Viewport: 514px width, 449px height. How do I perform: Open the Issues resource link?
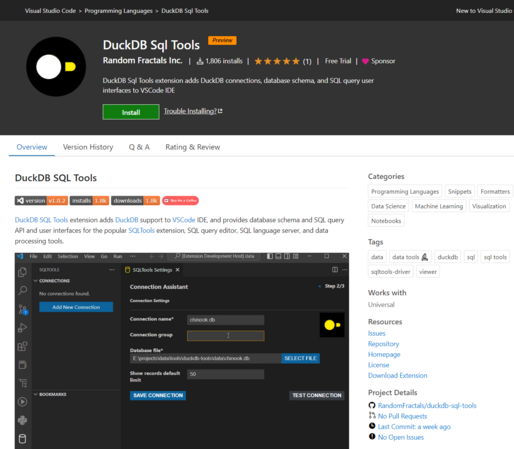tap(377, 333)
